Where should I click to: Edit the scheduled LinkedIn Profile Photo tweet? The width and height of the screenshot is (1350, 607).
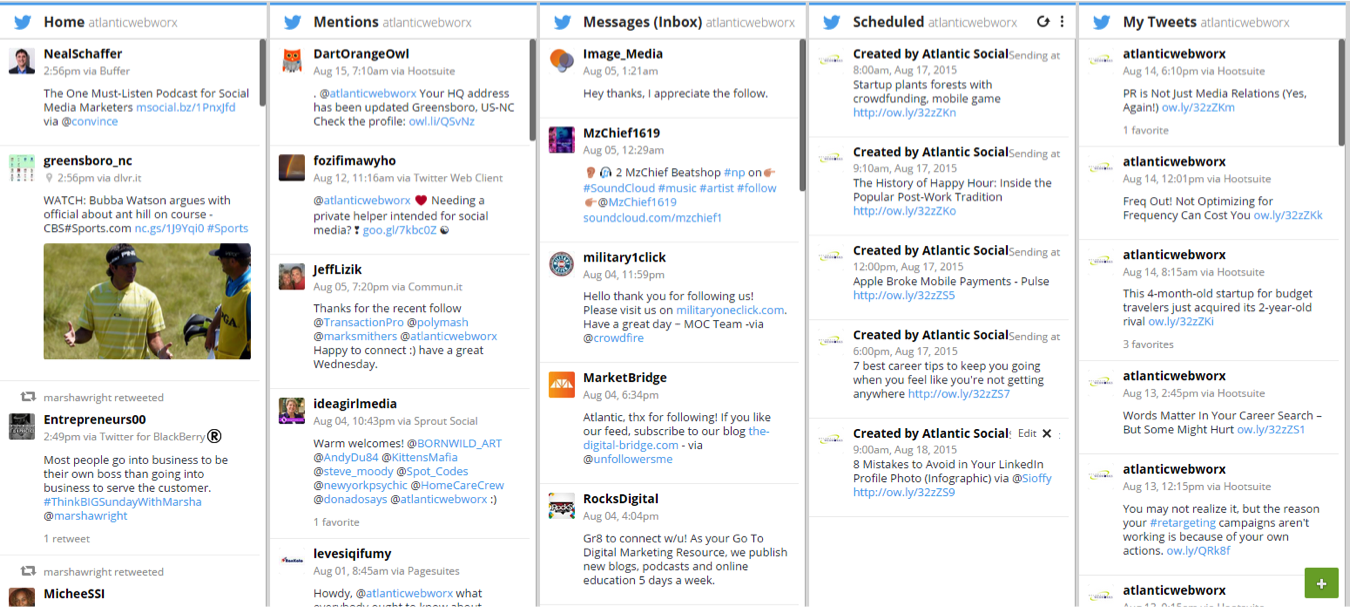pyautogui.click(x=1027, y=434)
